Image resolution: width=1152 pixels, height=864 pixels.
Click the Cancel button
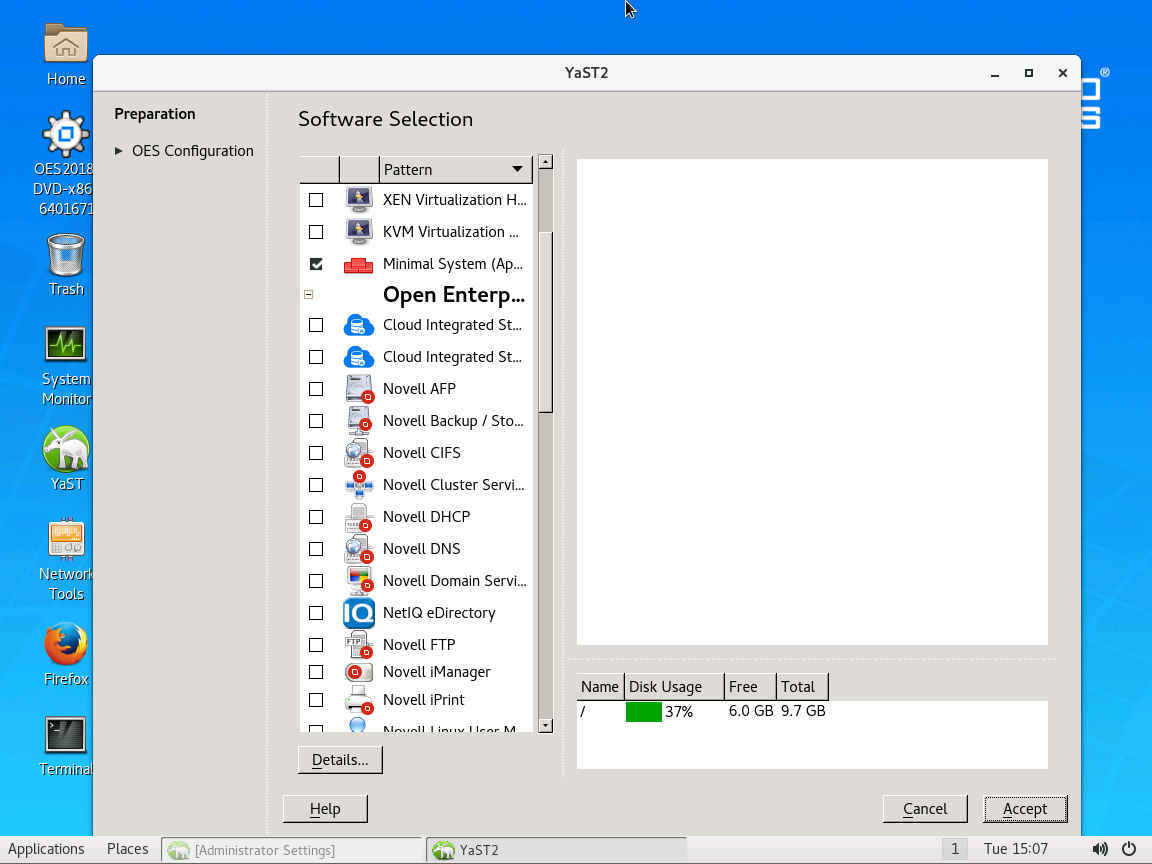tap(924, 809)
